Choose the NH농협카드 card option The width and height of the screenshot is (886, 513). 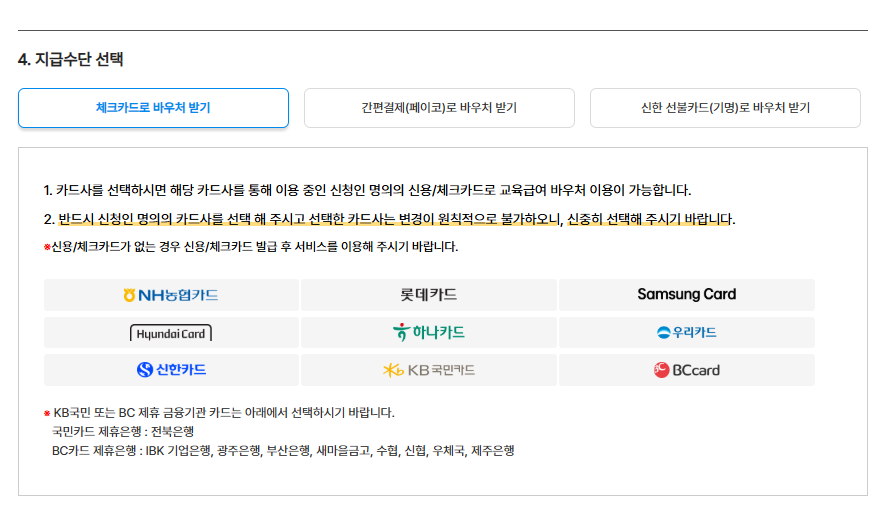[x=171, y=295]
